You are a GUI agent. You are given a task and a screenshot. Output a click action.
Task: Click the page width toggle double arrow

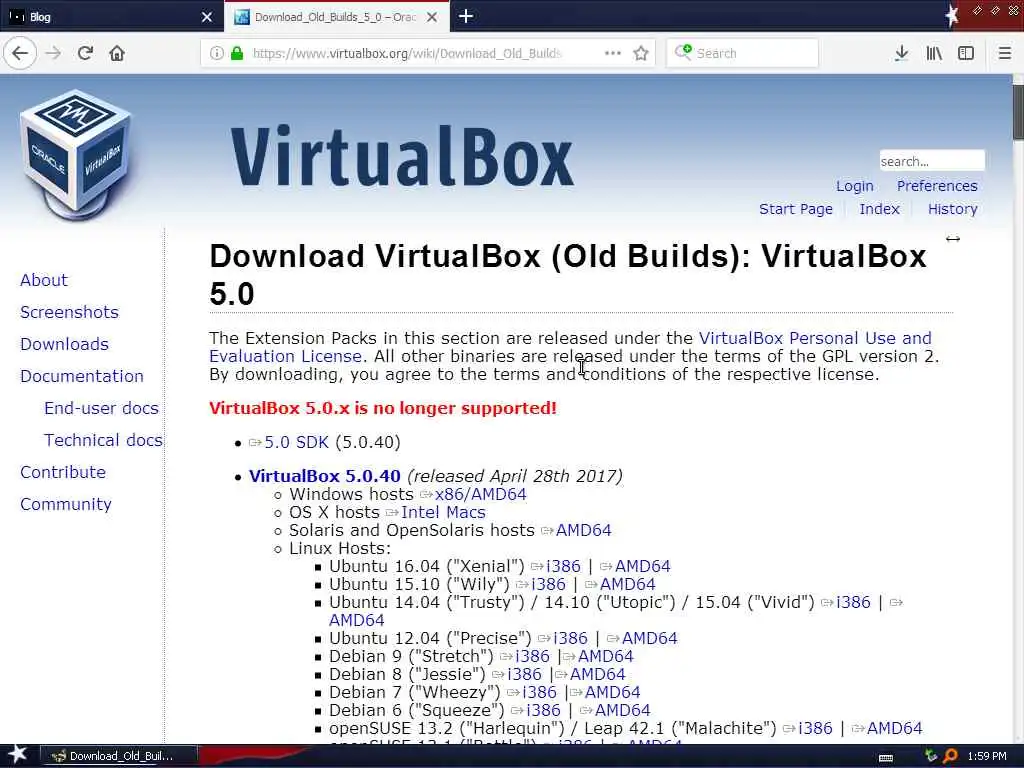tap(953, 239)
